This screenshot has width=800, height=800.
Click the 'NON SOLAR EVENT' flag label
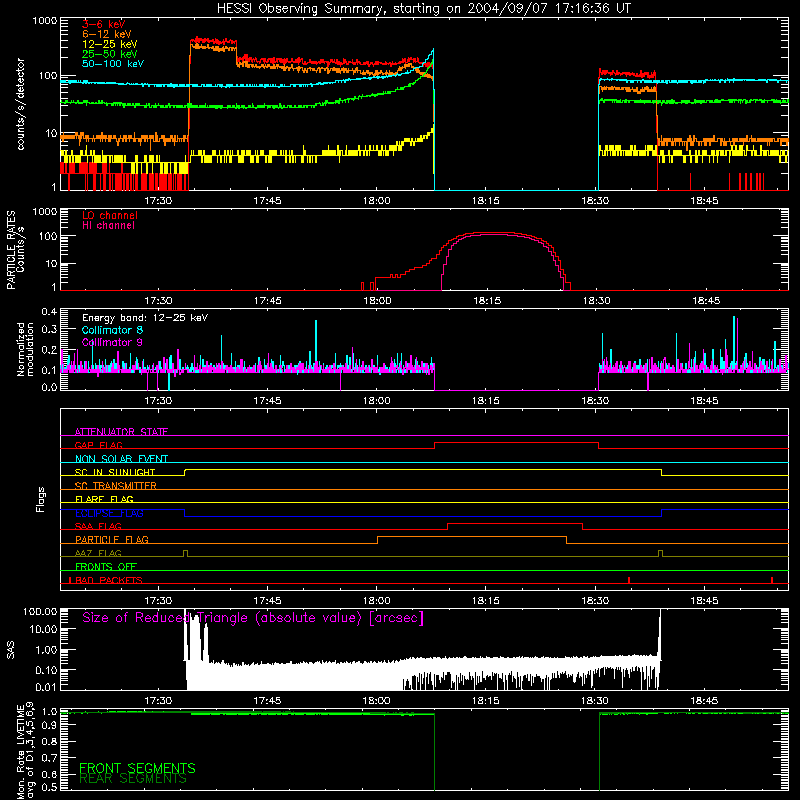[121, 459]
